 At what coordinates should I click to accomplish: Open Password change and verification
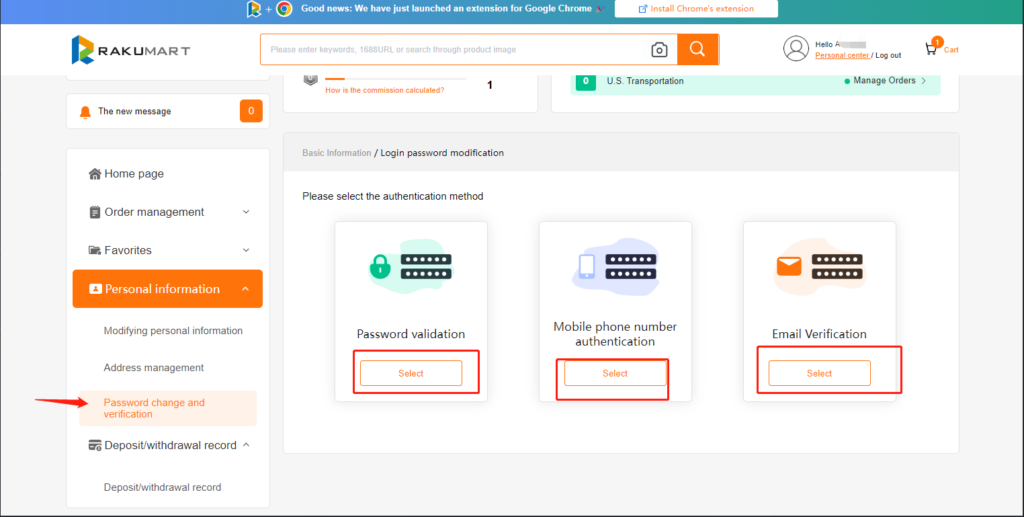pos(168,408)
